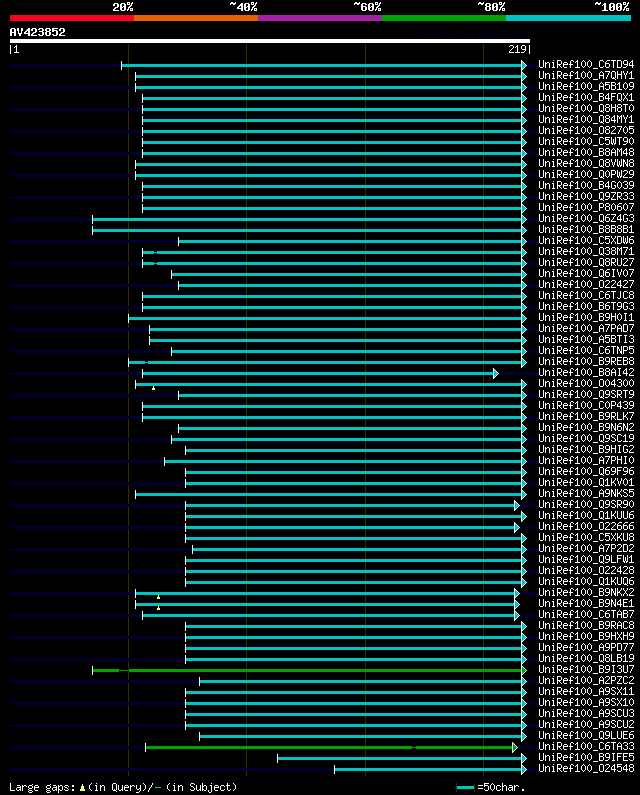This screenshot has height=795, width=640.
Task: Click the yellow gap marker on the B9N4E1 alignment
Action: coord(158,608)
